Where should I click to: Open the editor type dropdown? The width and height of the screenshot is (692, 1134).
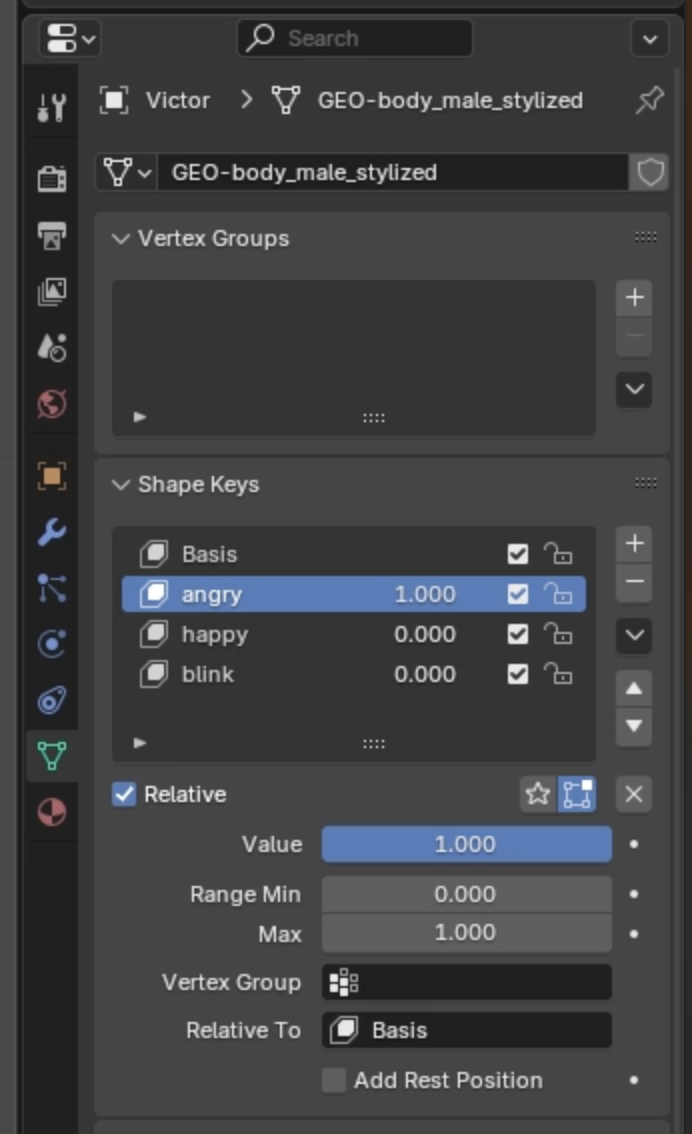pos(70,38)
